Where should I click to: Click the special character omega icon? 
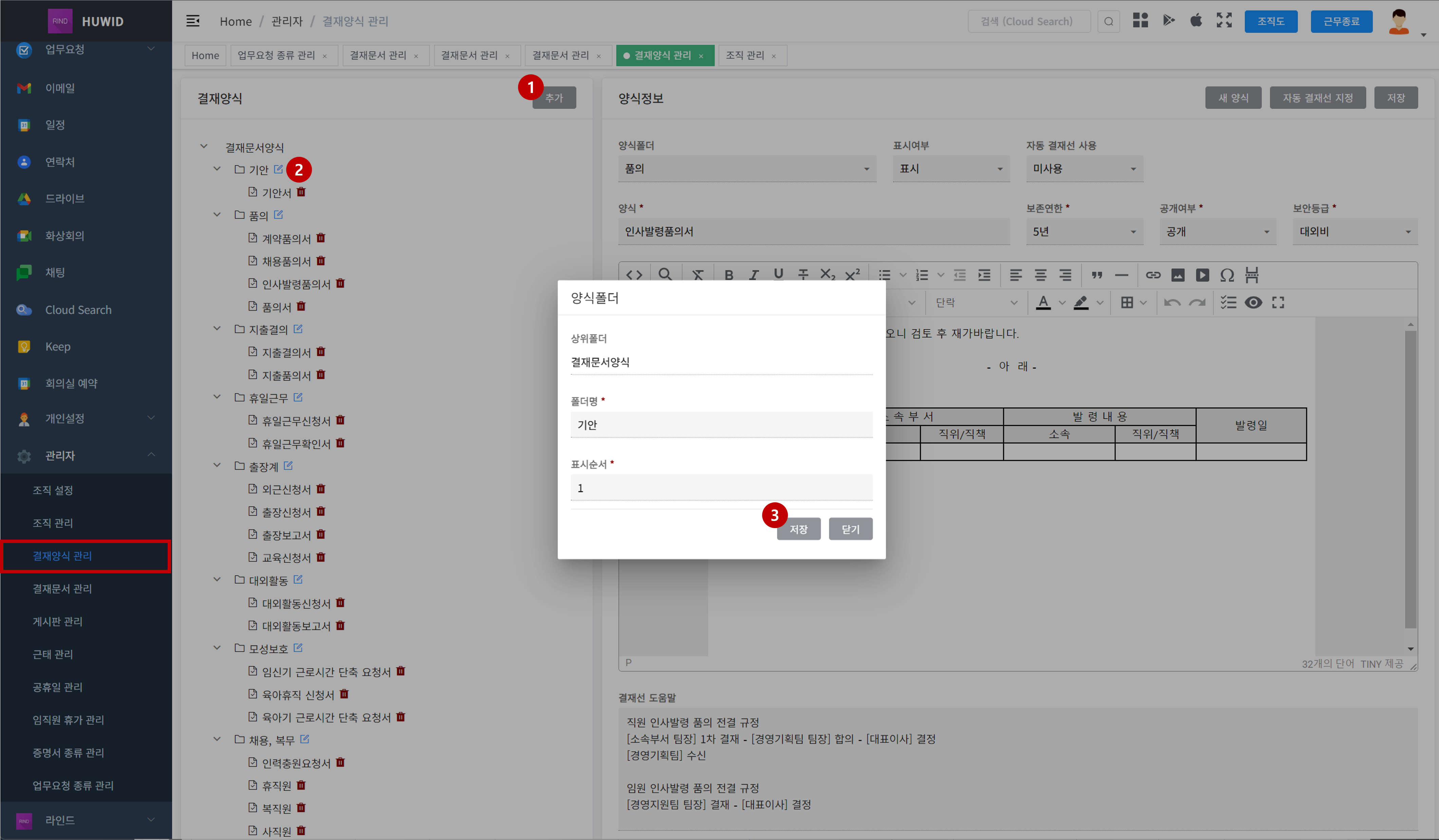[x=1226, y=275]
